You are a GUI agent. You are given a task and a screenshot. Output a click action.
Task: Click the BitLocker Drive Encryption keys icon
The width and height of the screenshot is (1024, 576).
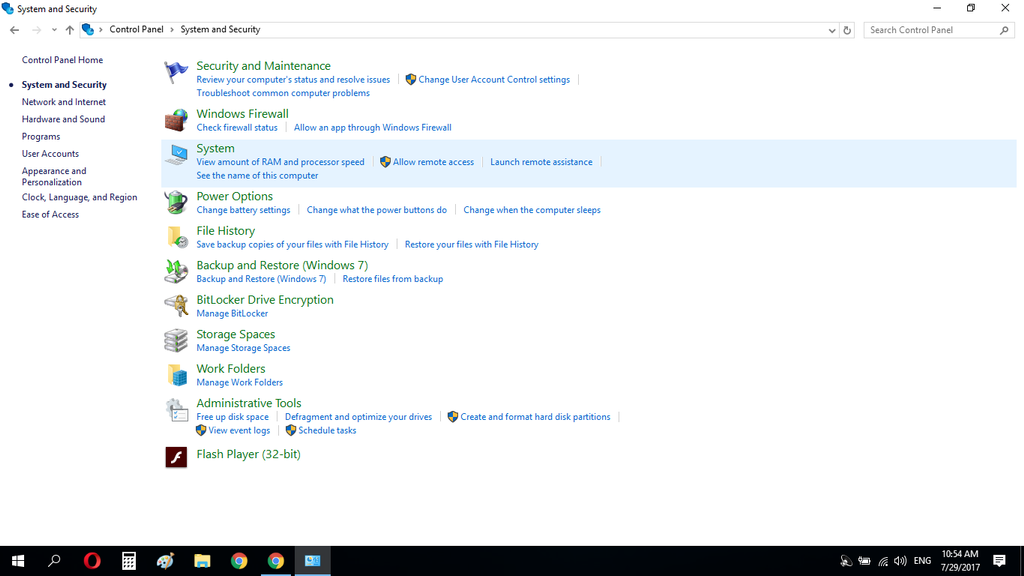tap(176, 306)
